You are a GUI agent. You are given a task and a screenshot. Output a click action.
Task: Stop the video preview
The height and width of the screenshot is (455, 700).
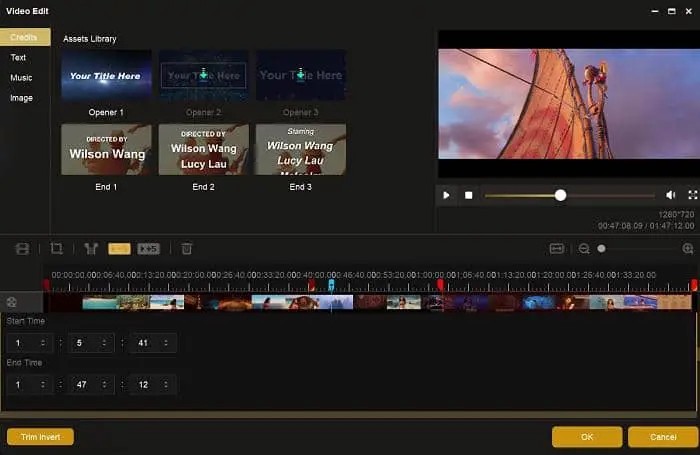click(x=469, y=195)
